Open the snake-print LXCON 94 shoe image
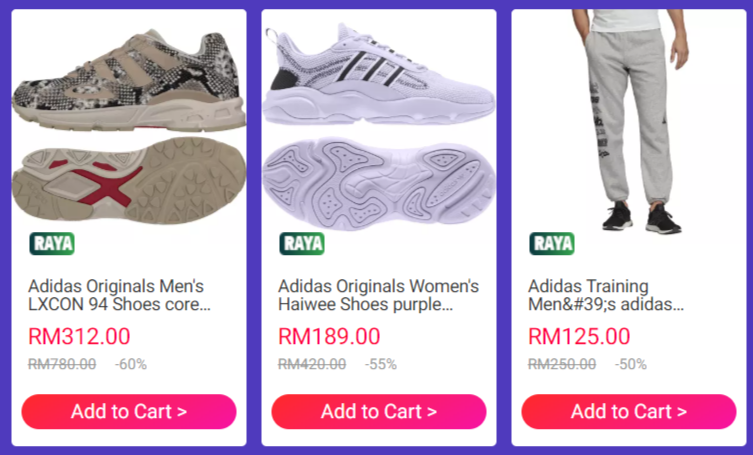 tap(129, 120)
